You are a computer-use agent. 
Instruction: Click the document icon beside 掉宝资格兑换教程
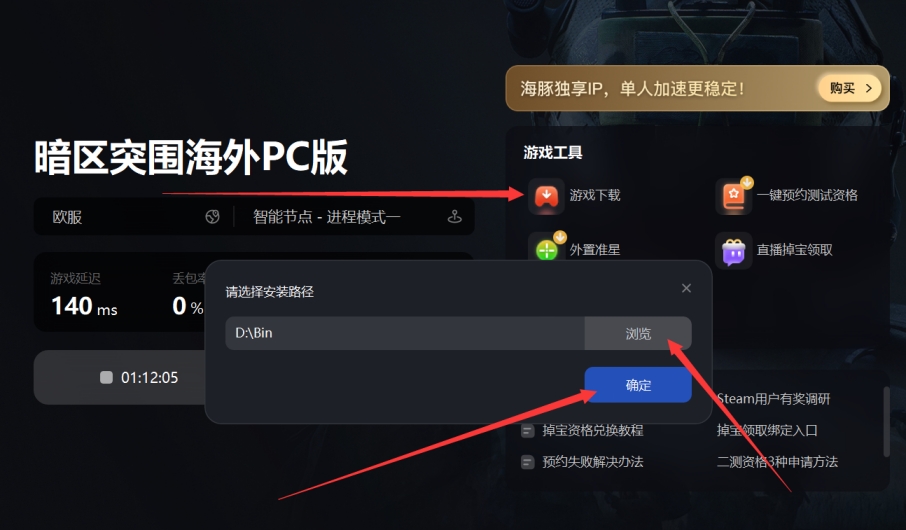click(528, 431)
